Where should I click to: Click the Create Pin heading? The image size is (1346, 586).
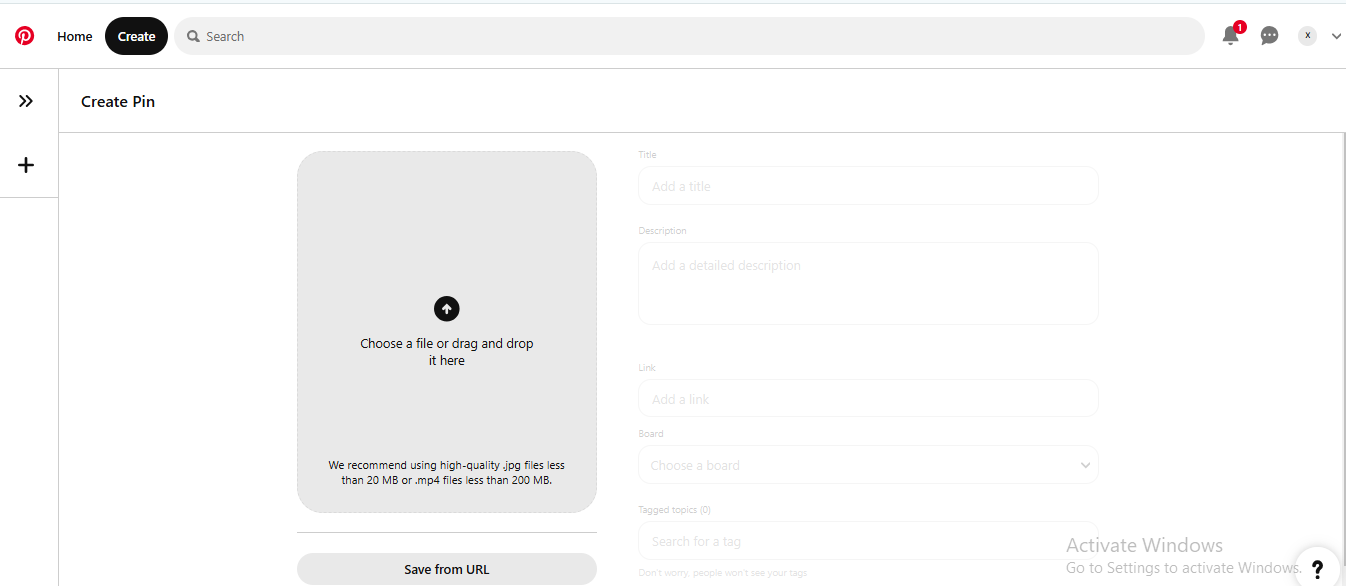pos(118,101)
